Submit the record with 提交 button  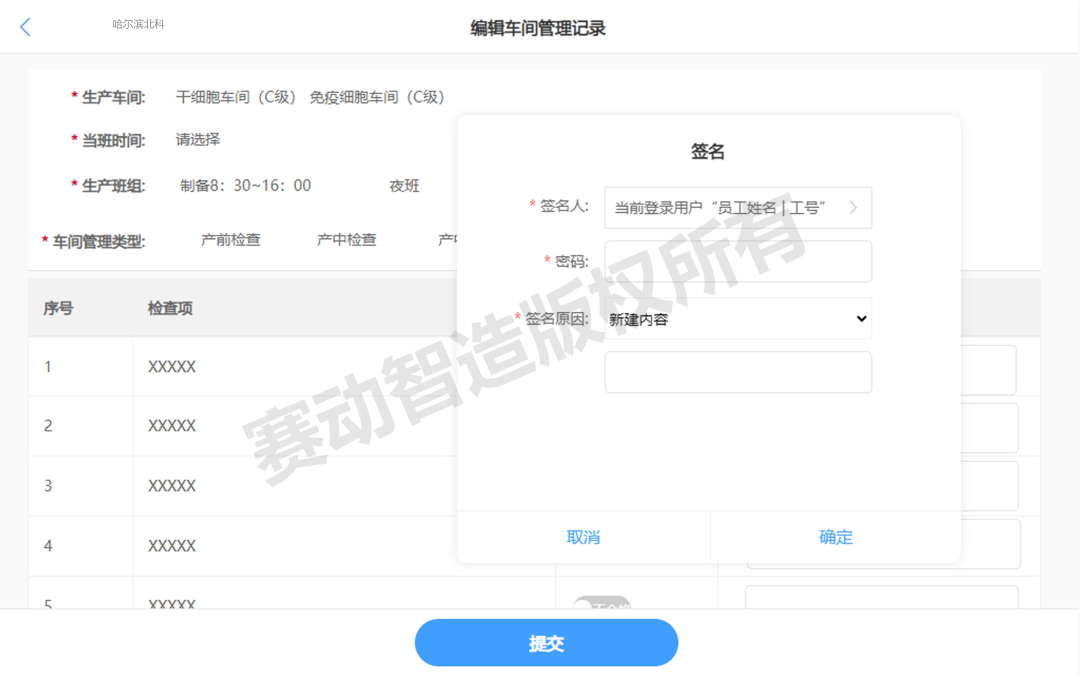coord(546,643)
